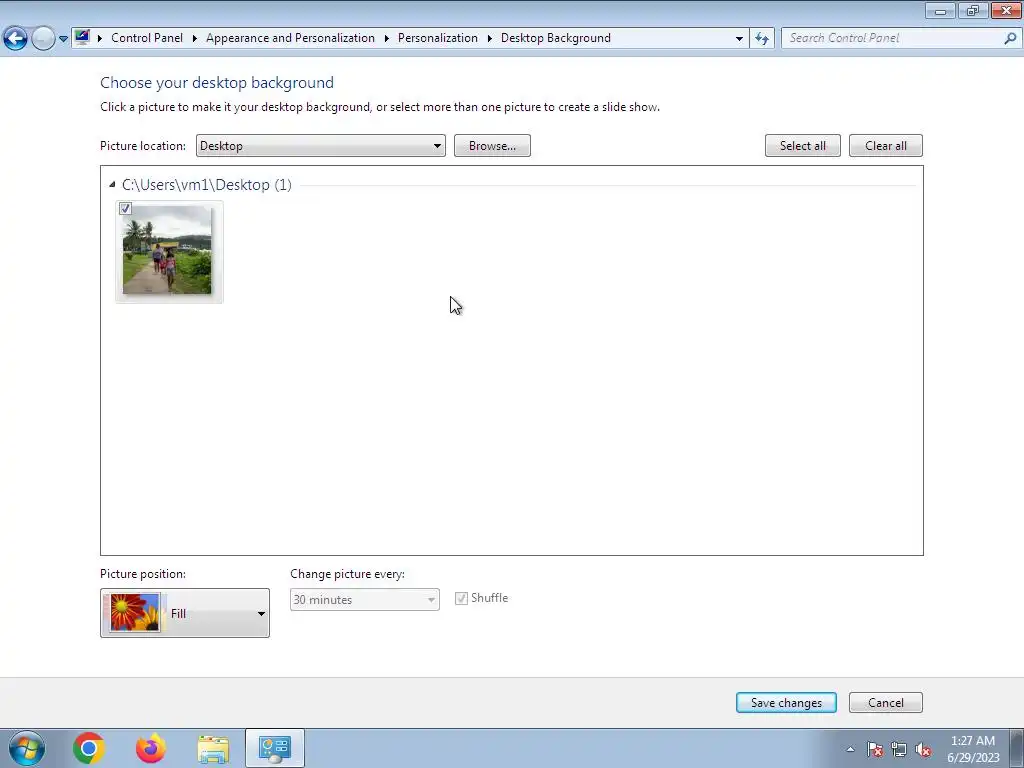
Task: Select Desktop Background breadcrumb
Action: click(556, 38)
